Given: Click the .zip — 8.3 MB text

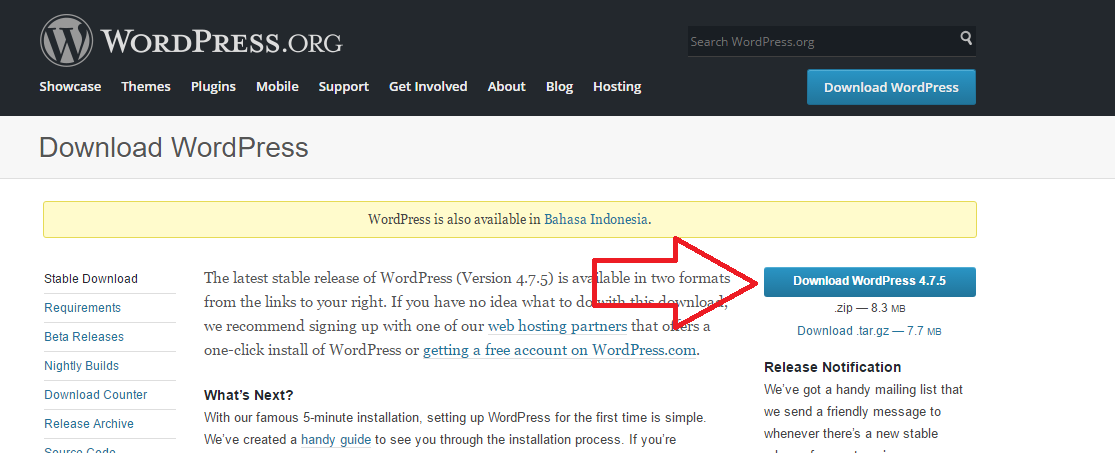Looking at the screenshot, I should pyautogui.click(x=870, y=309).
